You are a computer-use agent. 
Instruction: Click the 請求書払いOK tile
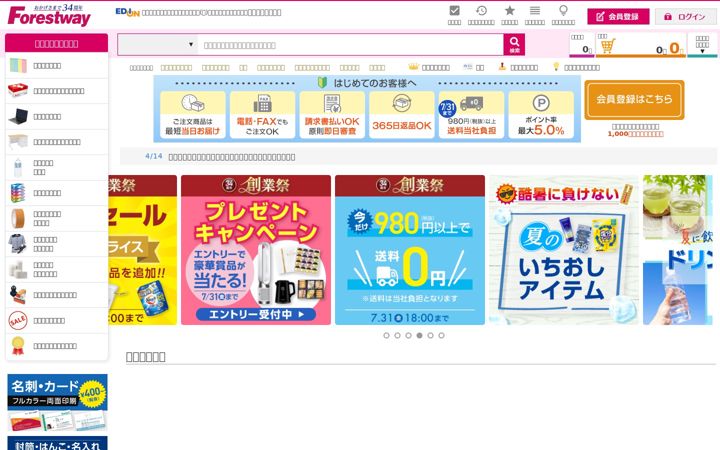(x=332, y=114)
